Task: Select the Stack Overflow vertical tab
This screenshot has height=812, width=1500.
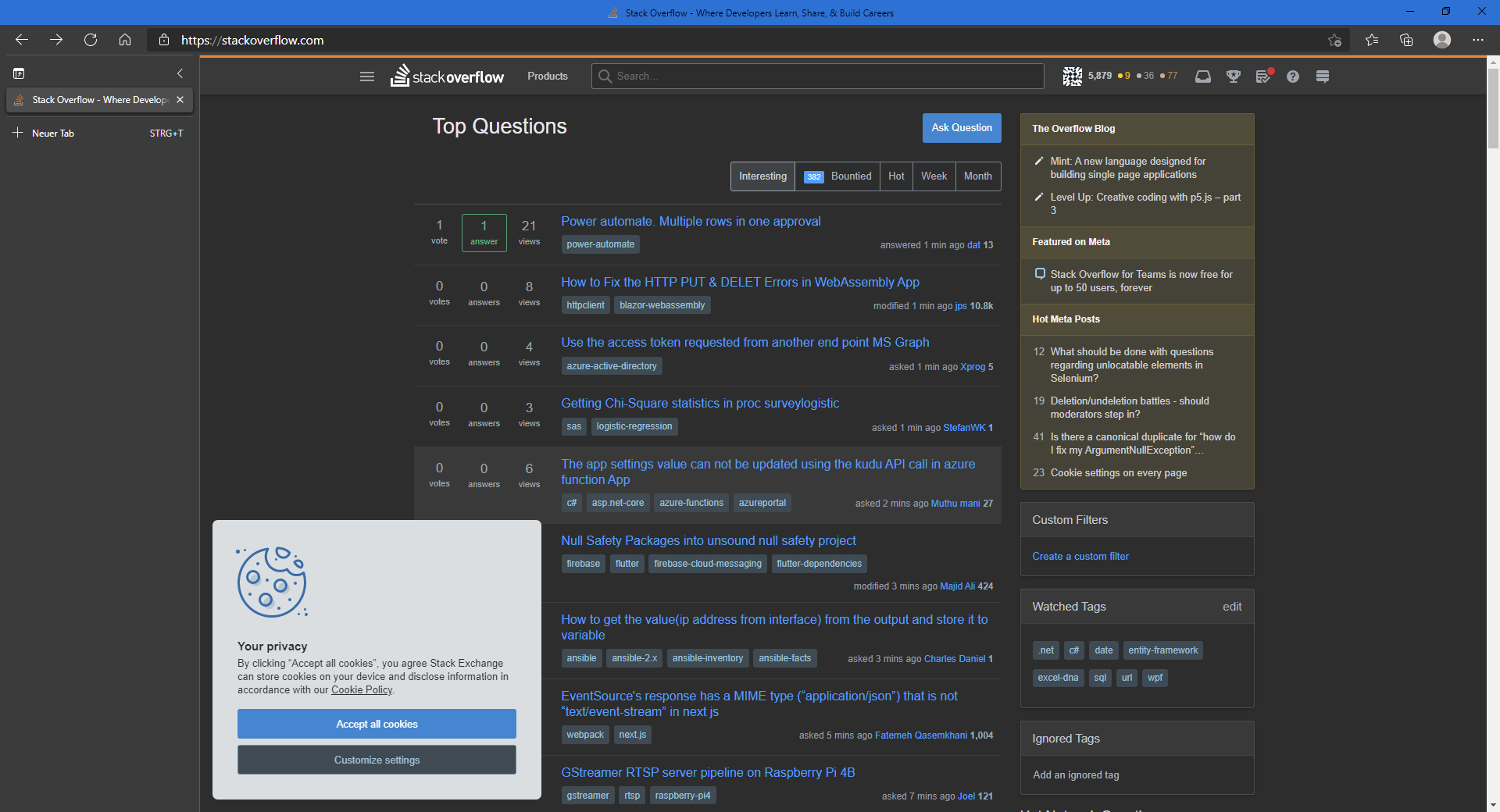Action: pos(99,100)
